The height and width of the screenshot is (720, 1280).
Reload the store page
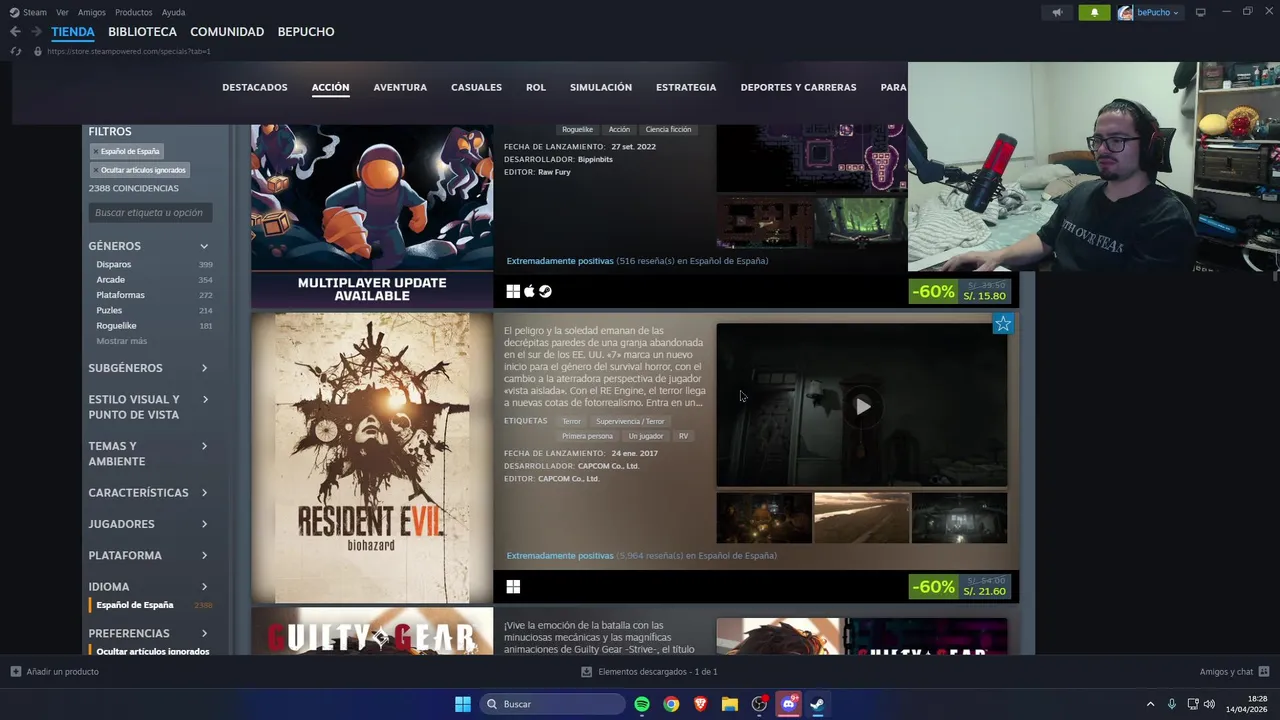pyautogui.click(x=15, y=51)
